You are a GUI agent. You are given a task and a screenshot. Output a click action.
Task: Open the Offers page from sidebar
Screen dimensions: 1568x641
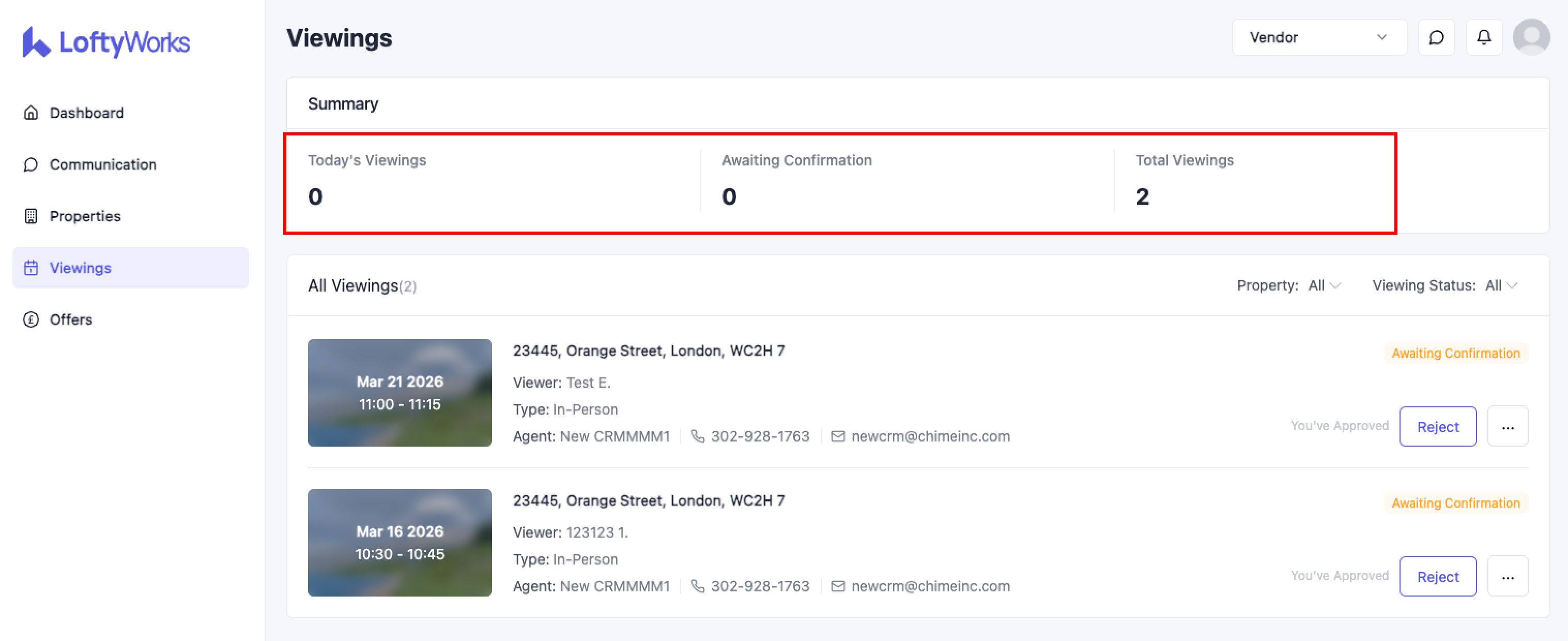[71, 319]
